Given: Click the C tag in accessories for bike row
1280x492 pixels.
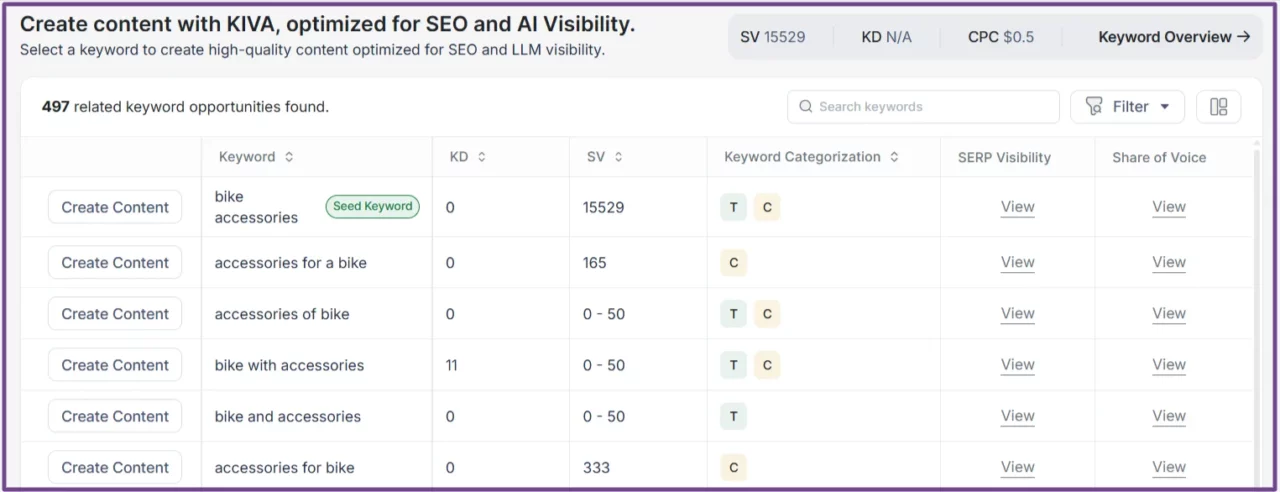Looking at the screenshot, I should pos(733,467).
